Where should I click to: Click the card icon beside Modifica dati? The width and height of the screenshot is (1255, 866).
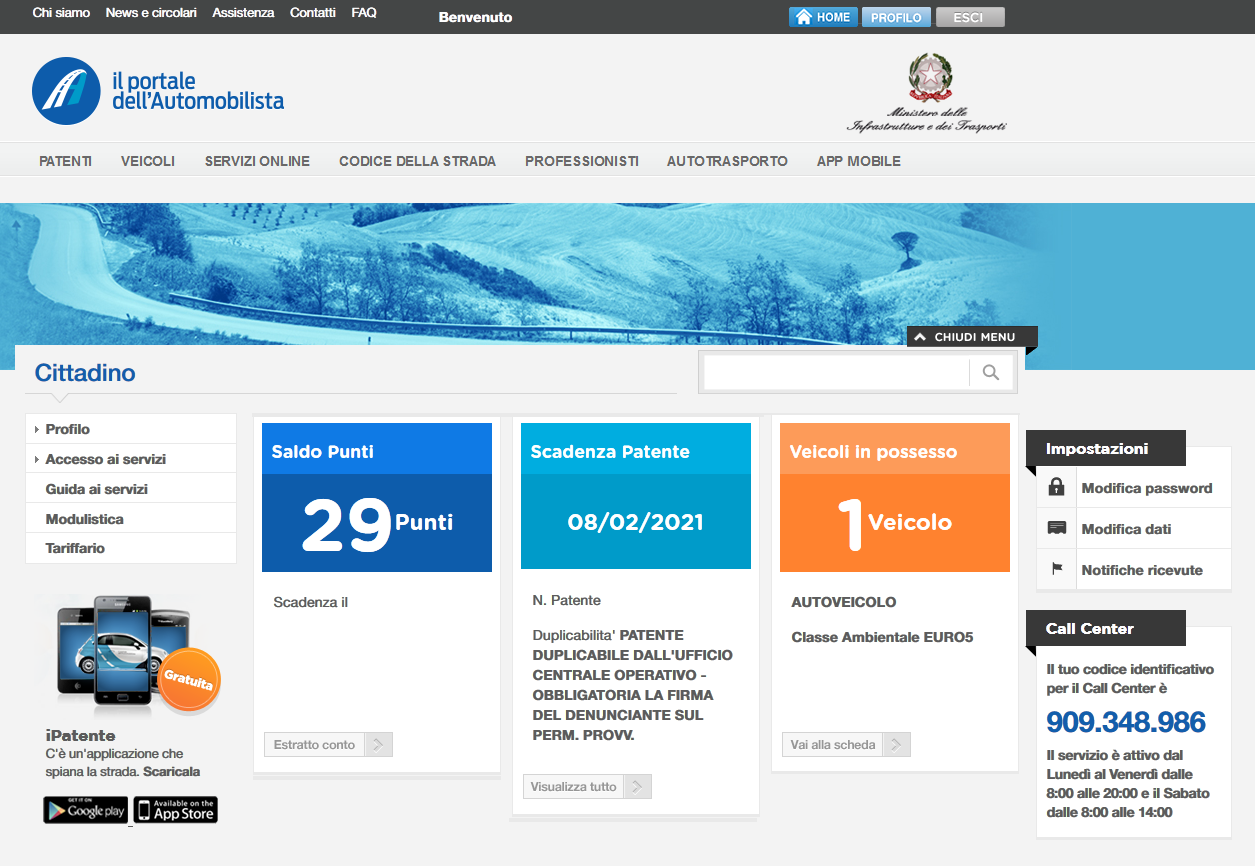[x=1056, y=528]
